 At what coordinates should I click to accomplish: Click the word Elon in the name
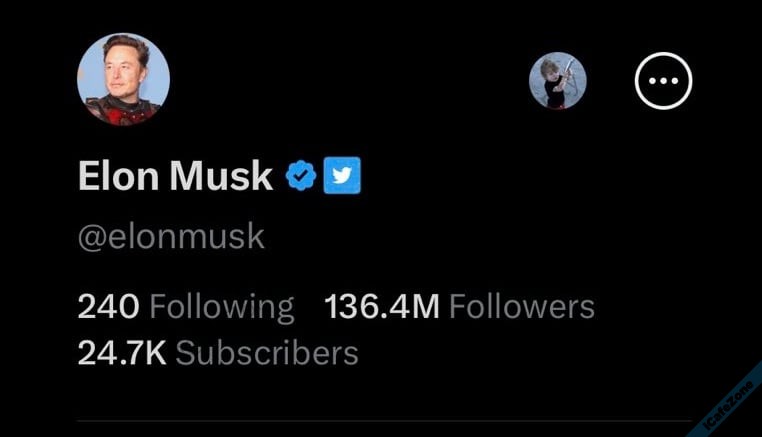coord(118,177)
